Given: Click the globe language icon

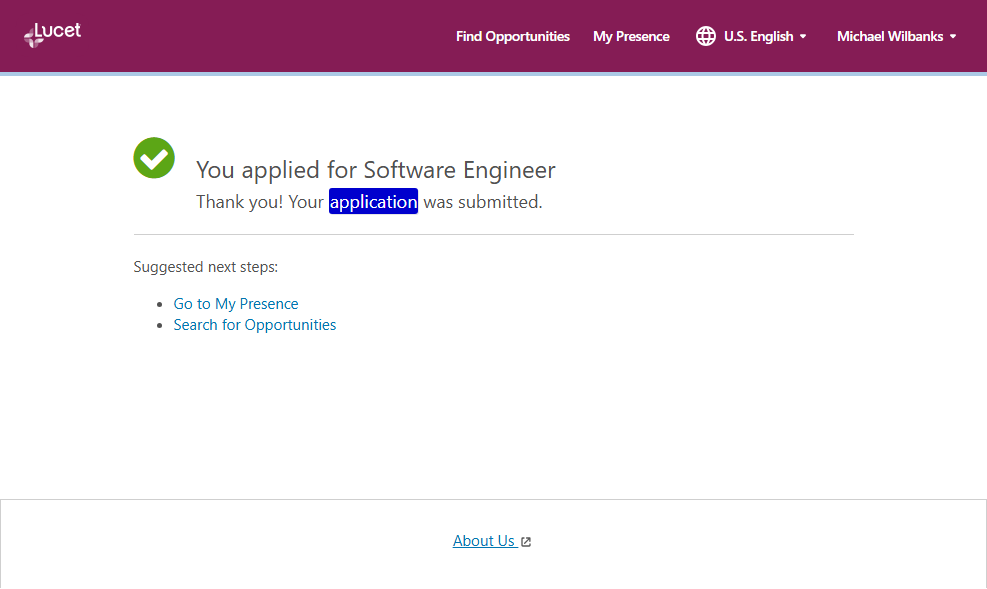Looking at the screenshot, I should 706,36.
